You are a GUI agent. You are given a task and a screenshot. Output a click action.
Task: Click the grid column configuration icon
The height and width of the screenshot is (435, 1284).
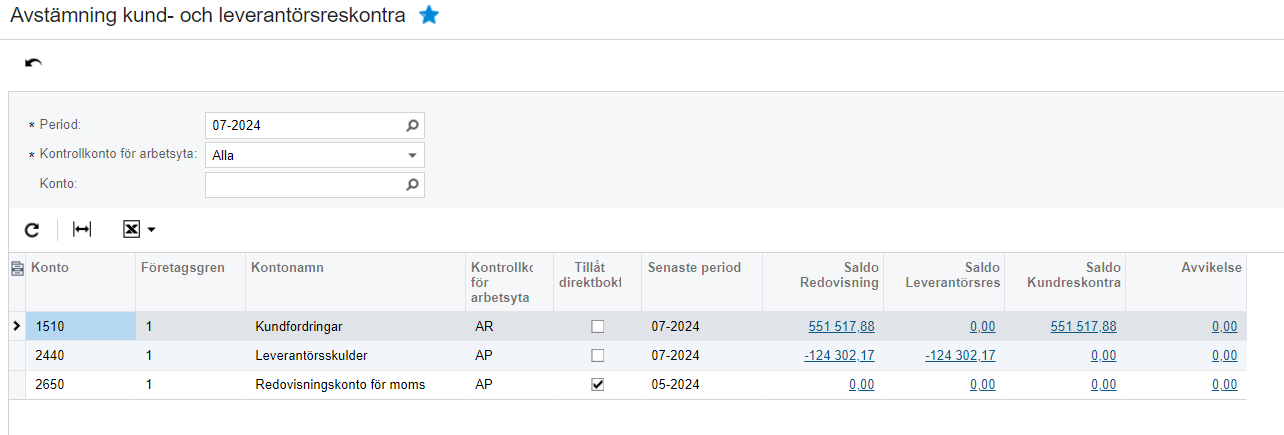(x=17, y=268)
